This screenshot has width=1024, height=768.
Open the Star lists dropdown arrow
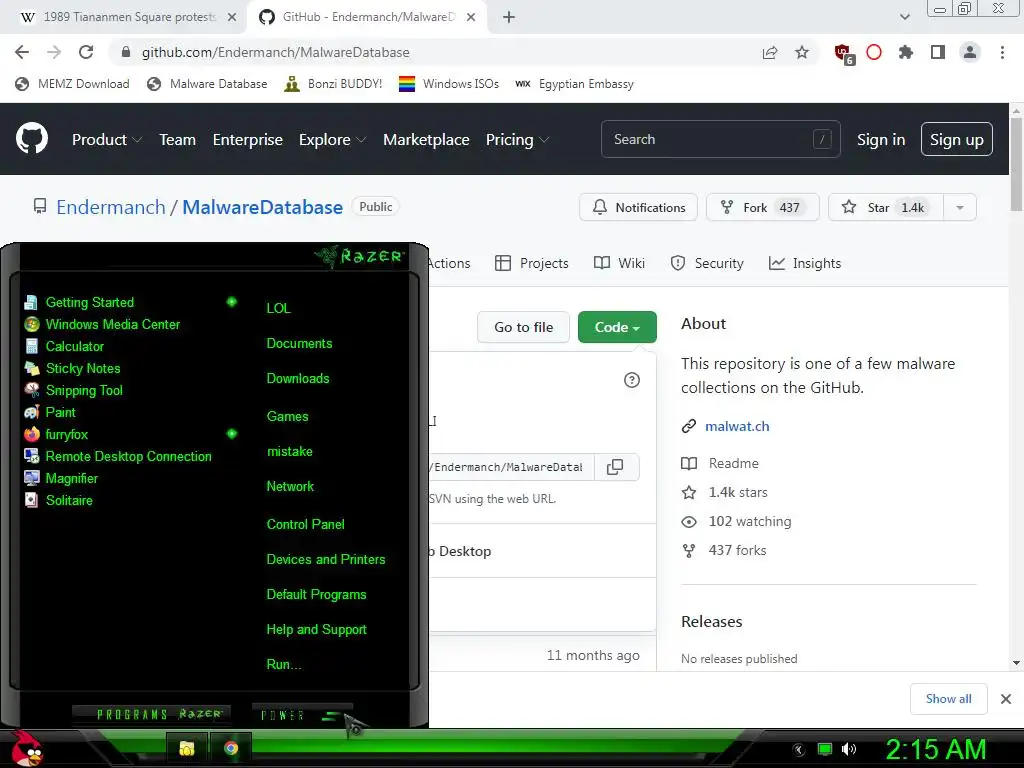click(x=960, y=208)
